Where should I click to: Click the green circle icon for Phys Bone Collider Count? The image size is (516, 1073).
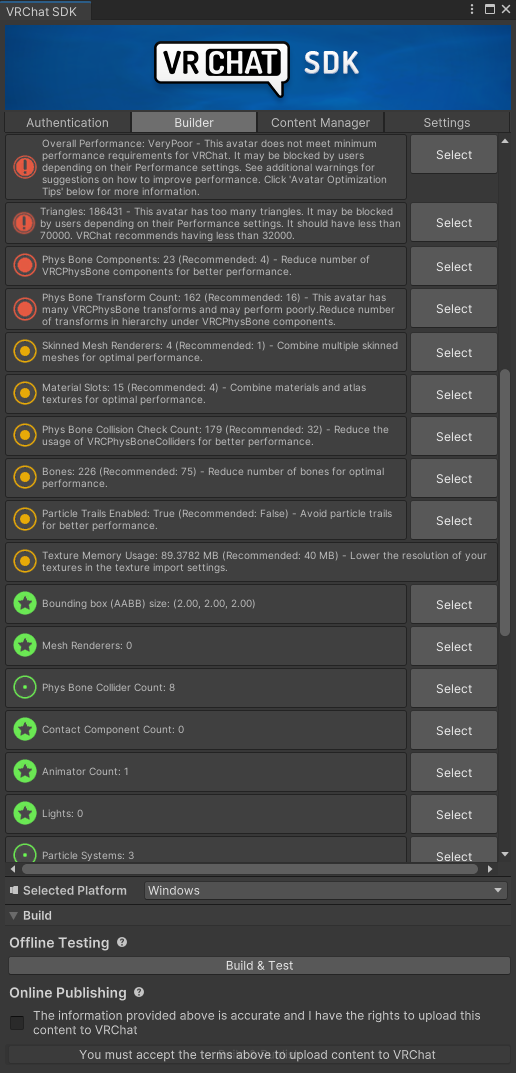coord(25,688)
